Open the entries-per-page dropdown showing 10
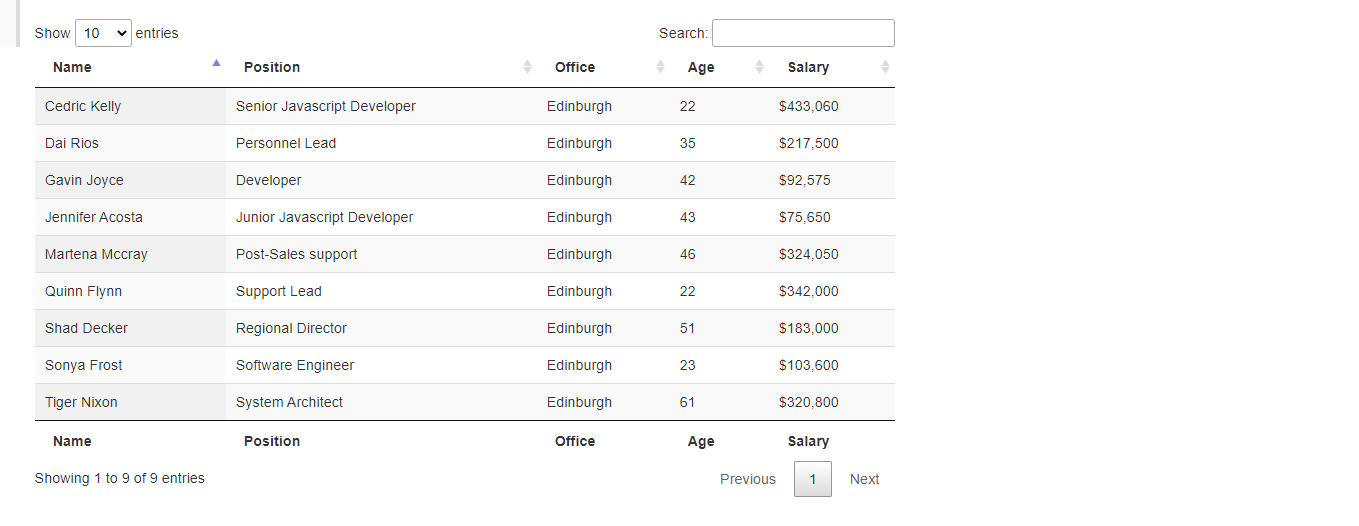1359x526 pixels. (x=103, y=33)
